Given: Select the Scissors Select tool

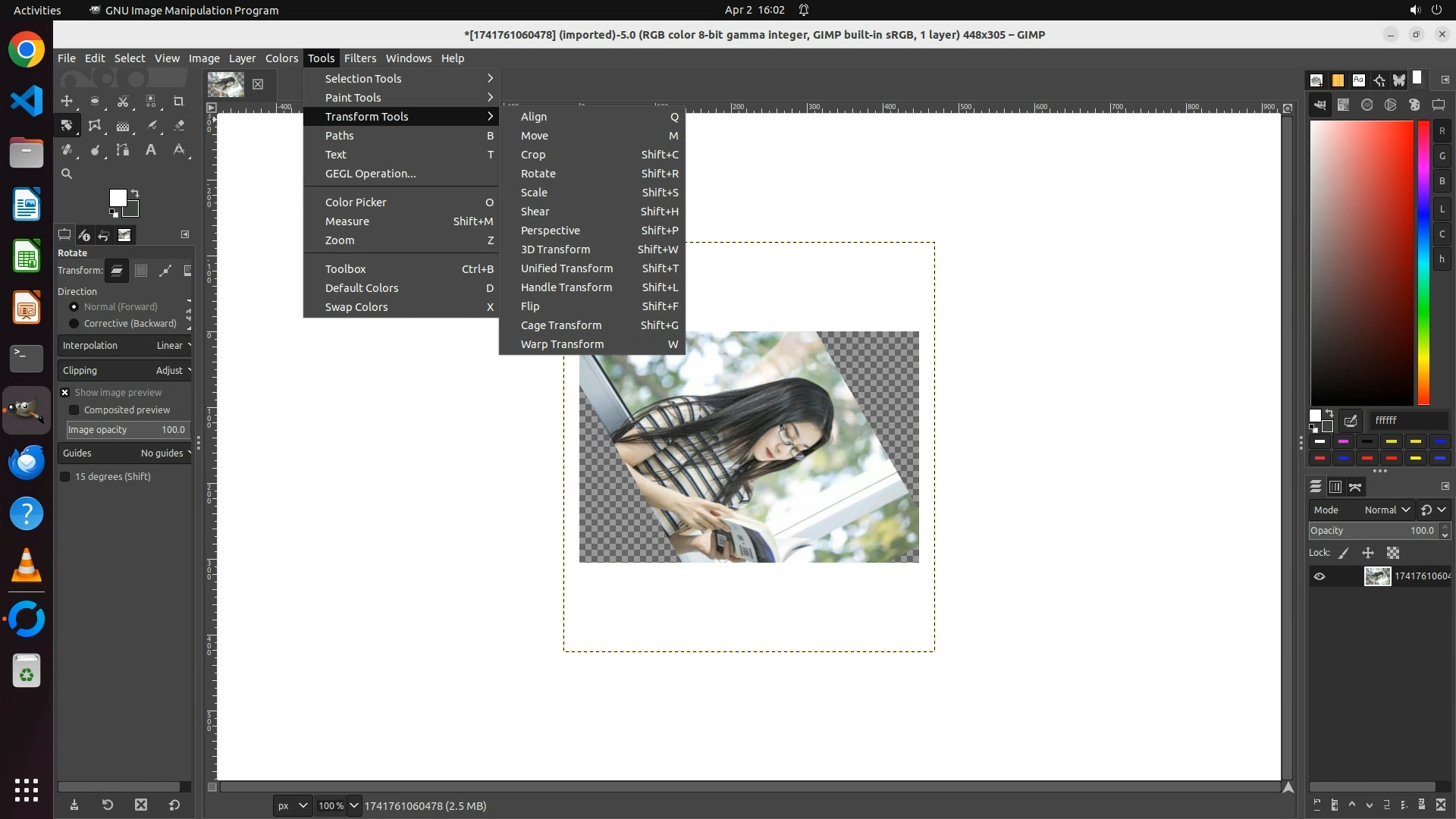Looking at the screenshot, I should point(123,101).
